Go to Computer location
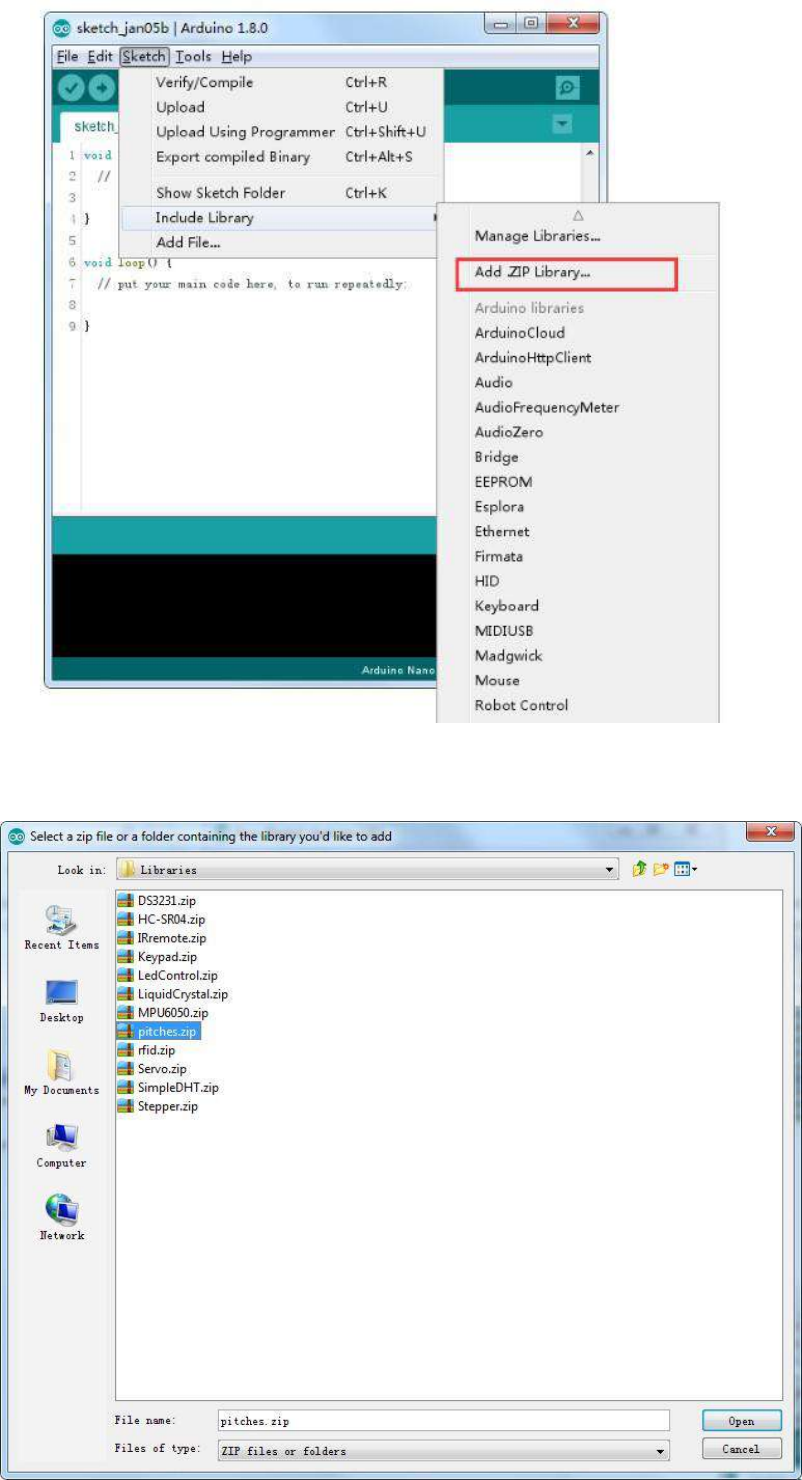The width and height of the screenshot is (802, 1480). pos(62,1146)
